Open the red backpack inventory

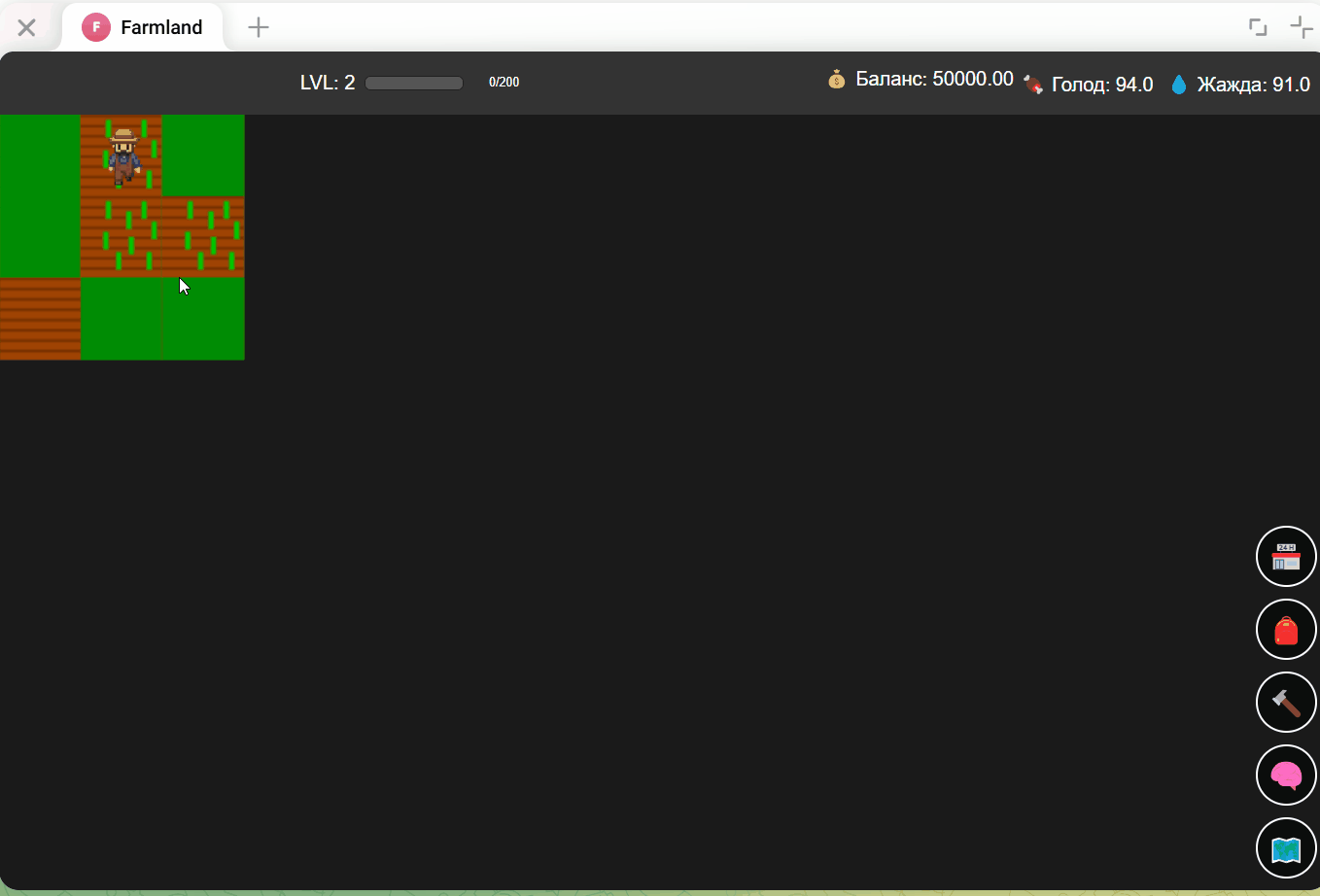1286,630
